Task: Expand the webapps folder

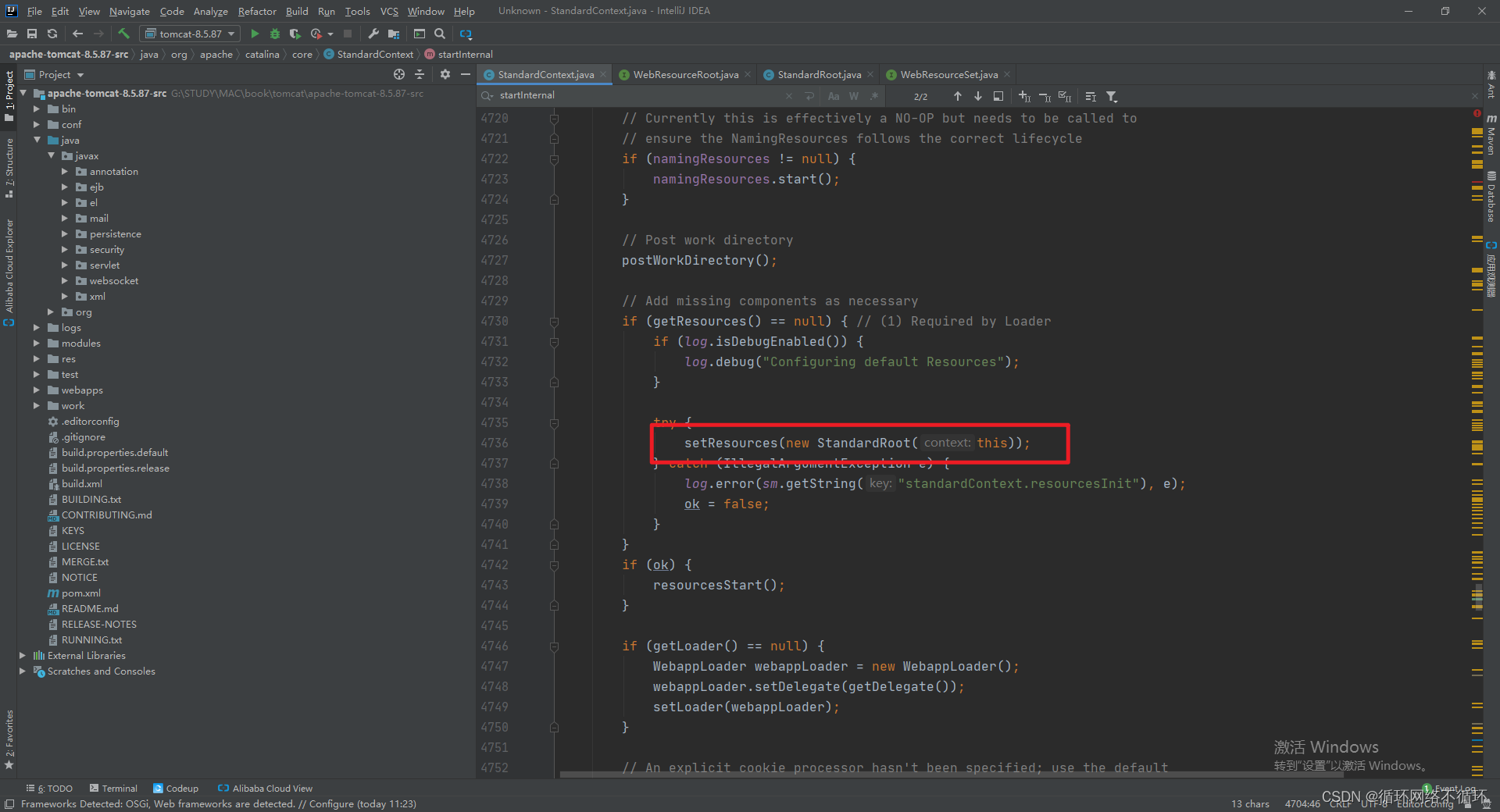Action: click(36, 390)
